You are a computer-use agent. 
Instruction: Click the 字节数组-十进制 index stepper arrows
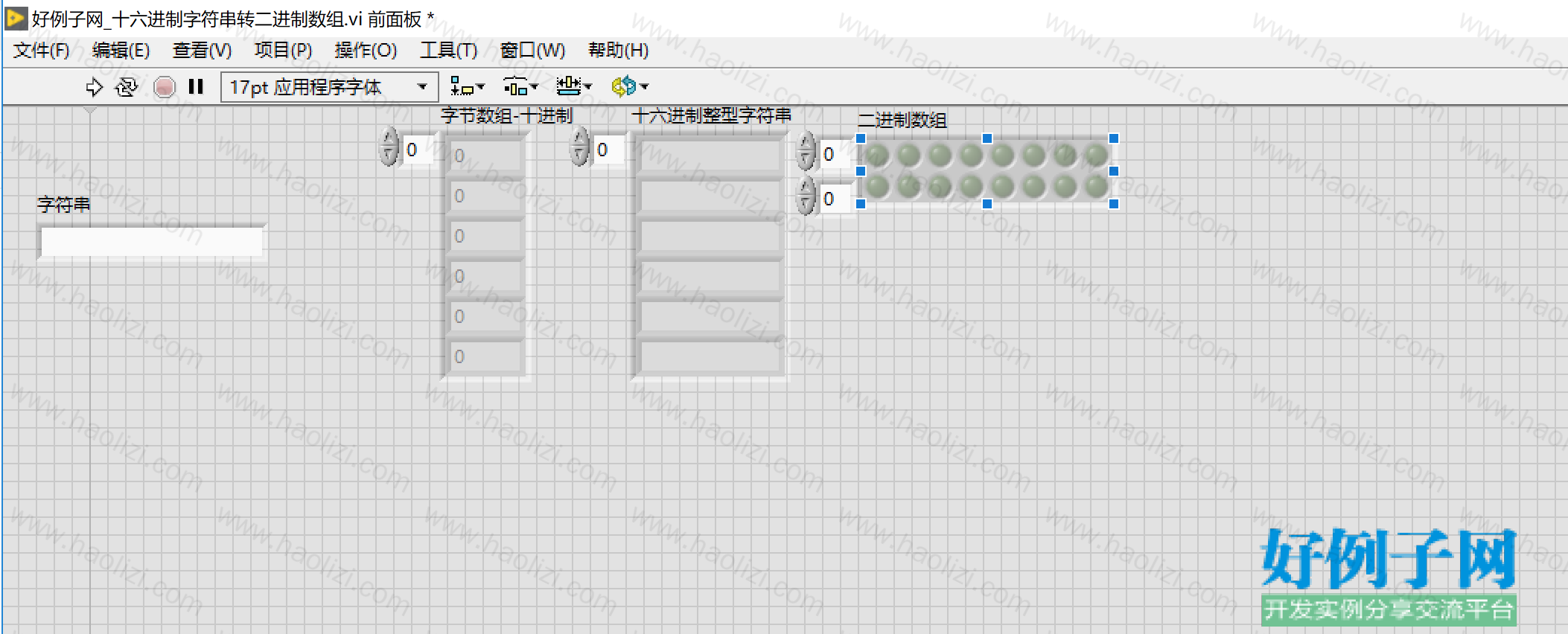[x=389, y=147]
